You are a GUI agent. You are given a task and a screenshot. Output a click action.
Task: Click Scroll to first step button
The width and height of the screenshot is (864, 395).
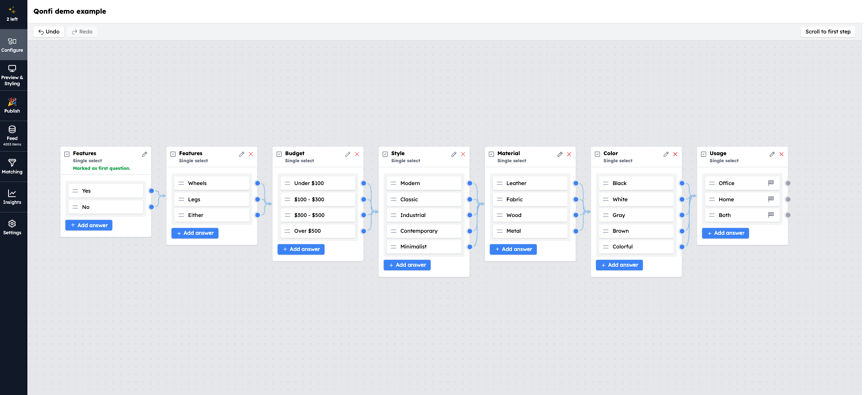point(828,32)
